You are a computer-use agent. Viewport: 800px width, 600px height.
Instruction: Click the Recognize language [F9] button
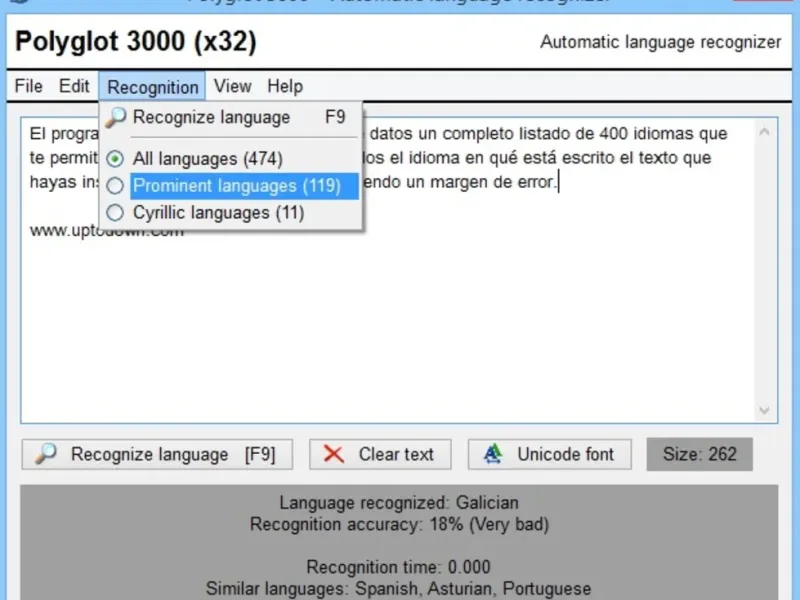(x=157, y=454)
